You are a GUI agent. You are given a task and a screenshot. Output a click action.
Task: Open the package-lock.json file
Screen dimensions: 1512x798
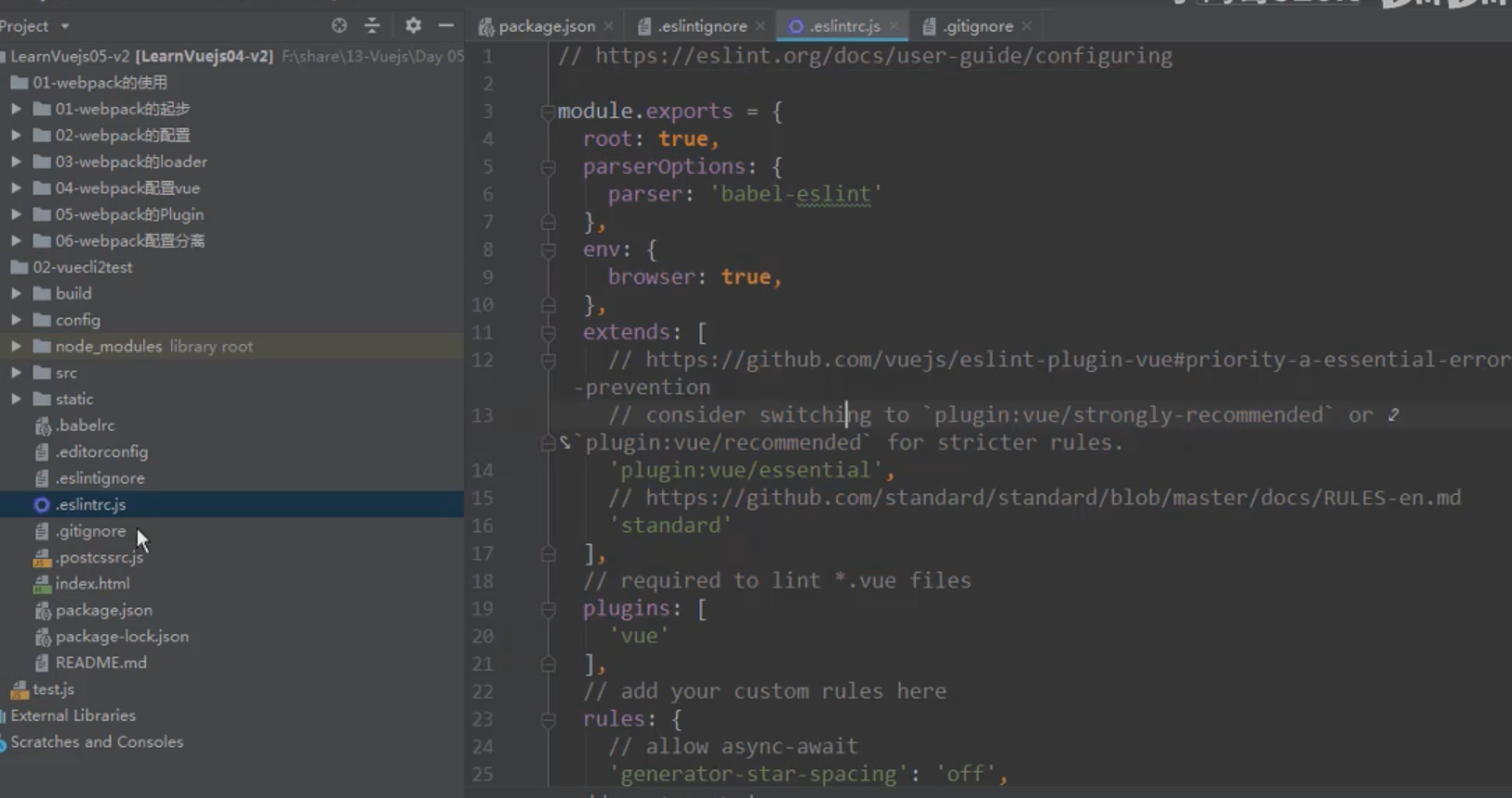tap(122, 636)
